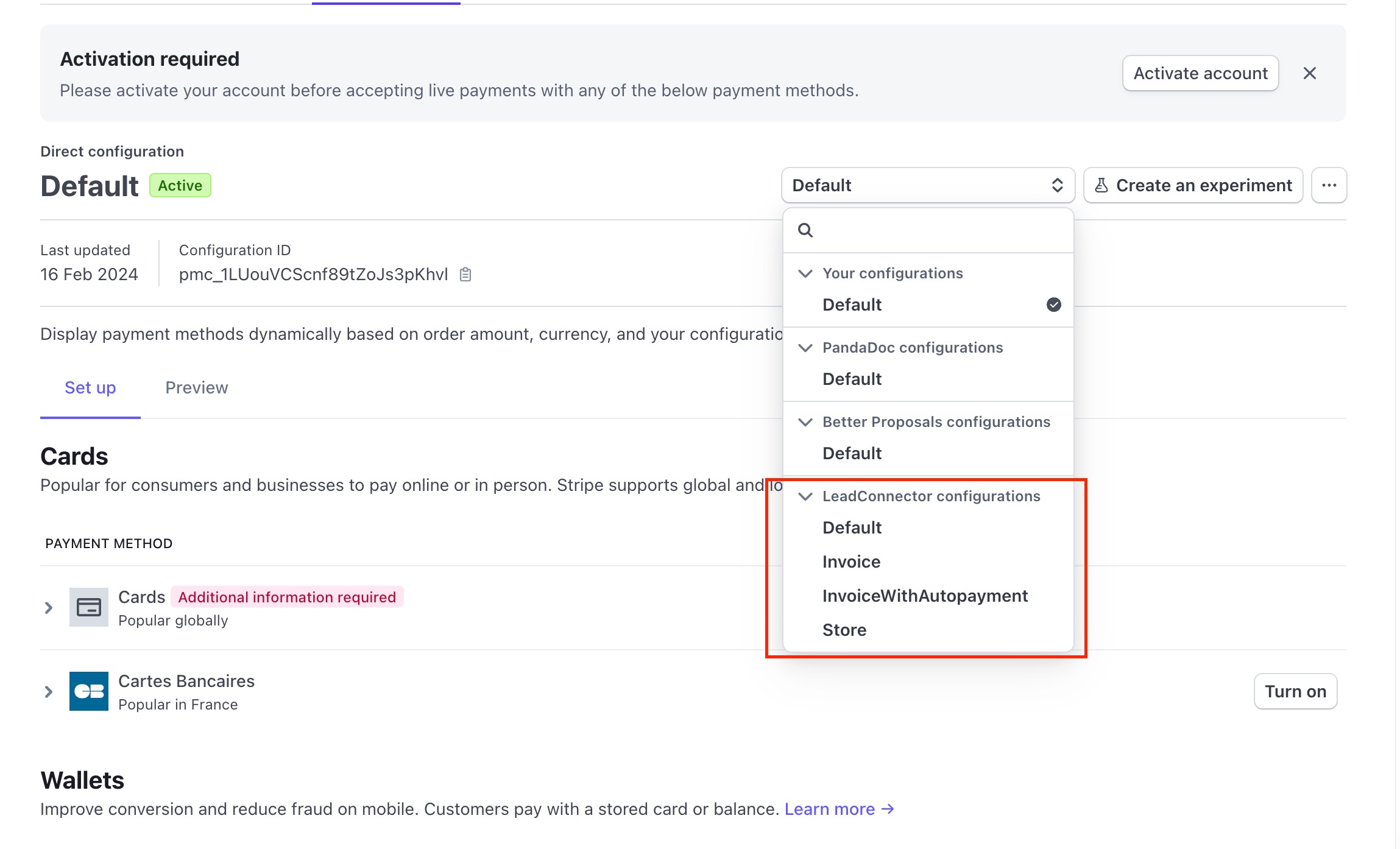Dismiss the Activation required banner
Screen dimensions: 1400x849
(x=1309, y=73)
